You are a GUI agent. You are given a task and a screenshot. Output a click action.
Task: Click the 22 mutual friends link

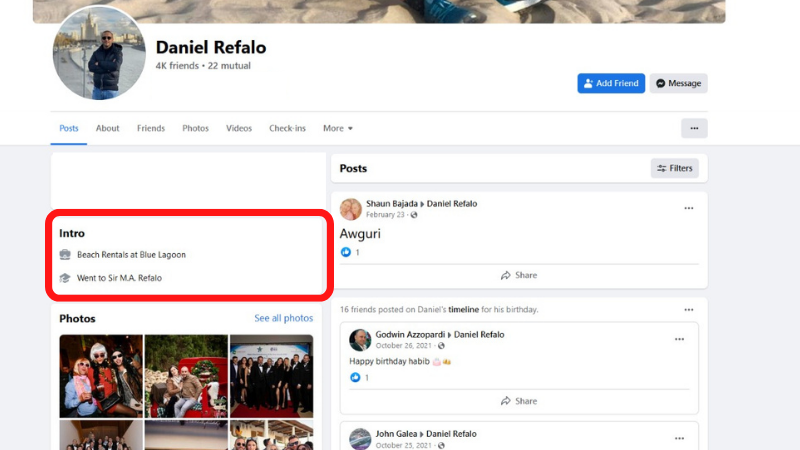[x=230, y=66]
